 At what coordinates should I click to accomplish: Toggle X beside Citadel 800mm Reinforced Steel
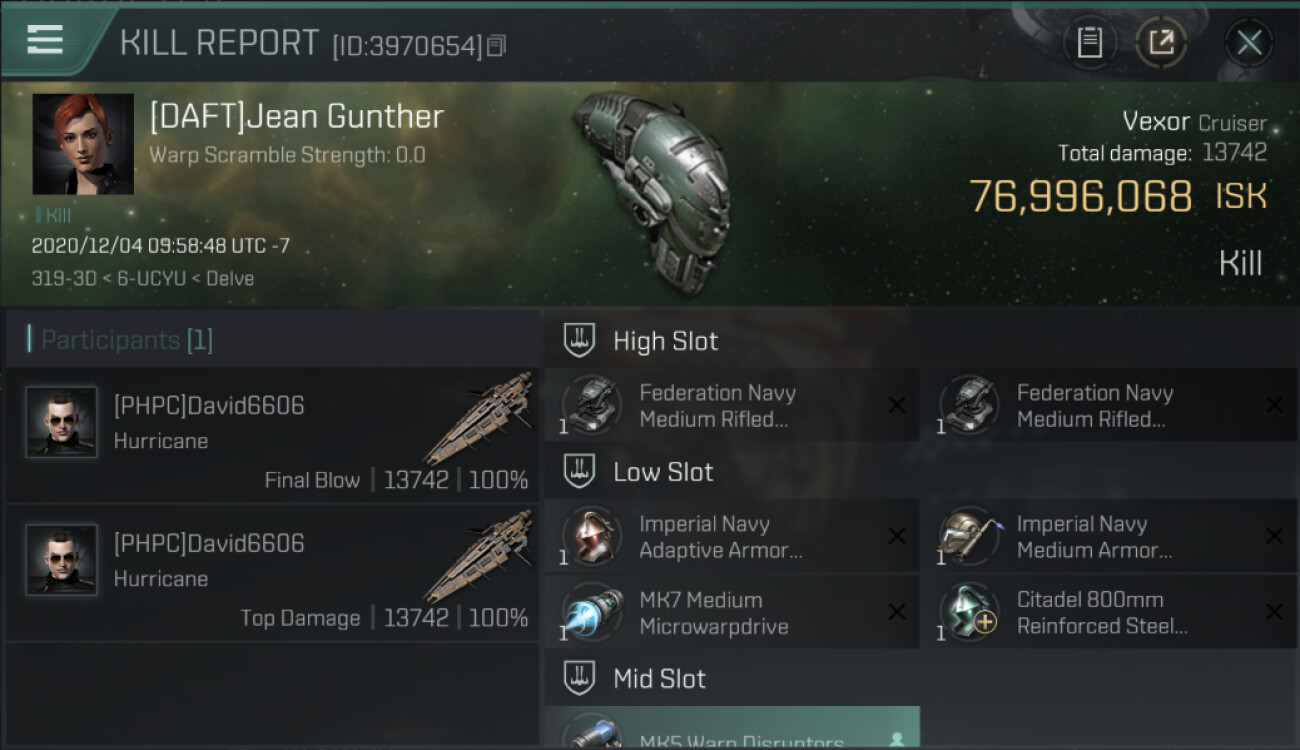pyautogui.click(x=1274, y=612)
